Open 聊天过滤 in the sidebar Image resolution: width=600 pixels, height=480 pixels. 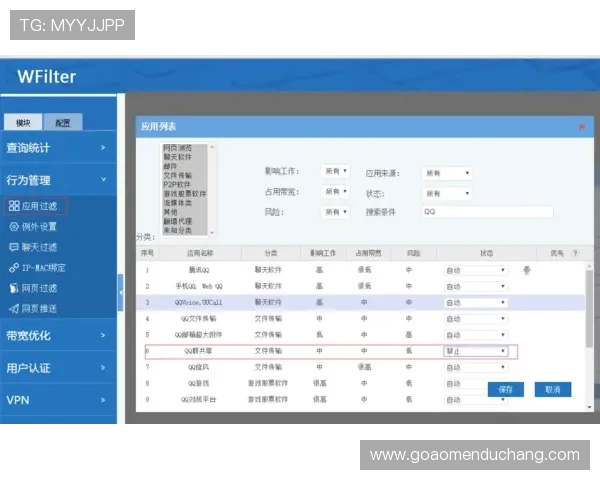coord(33,247)
